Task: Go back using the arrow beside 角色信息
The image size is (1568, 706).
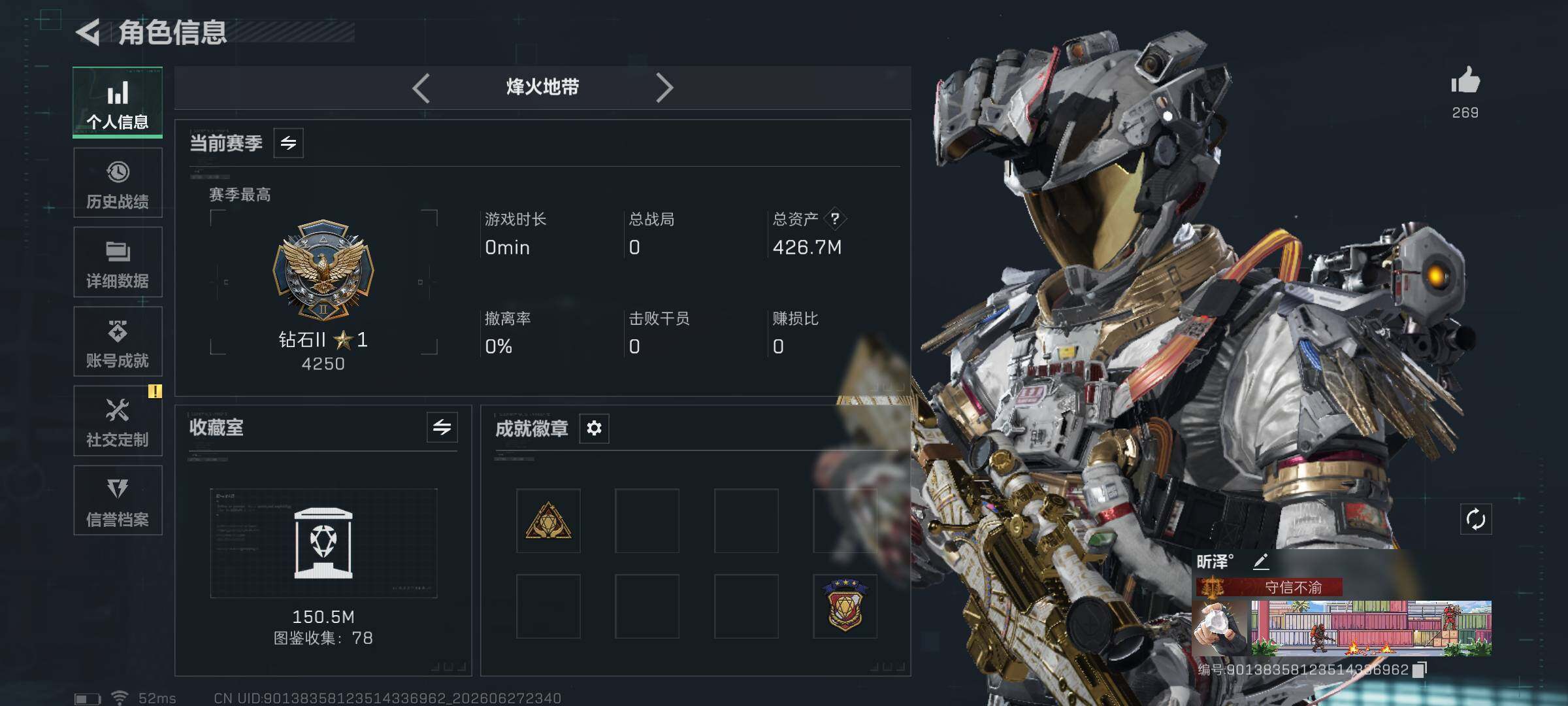Action: 88,31
